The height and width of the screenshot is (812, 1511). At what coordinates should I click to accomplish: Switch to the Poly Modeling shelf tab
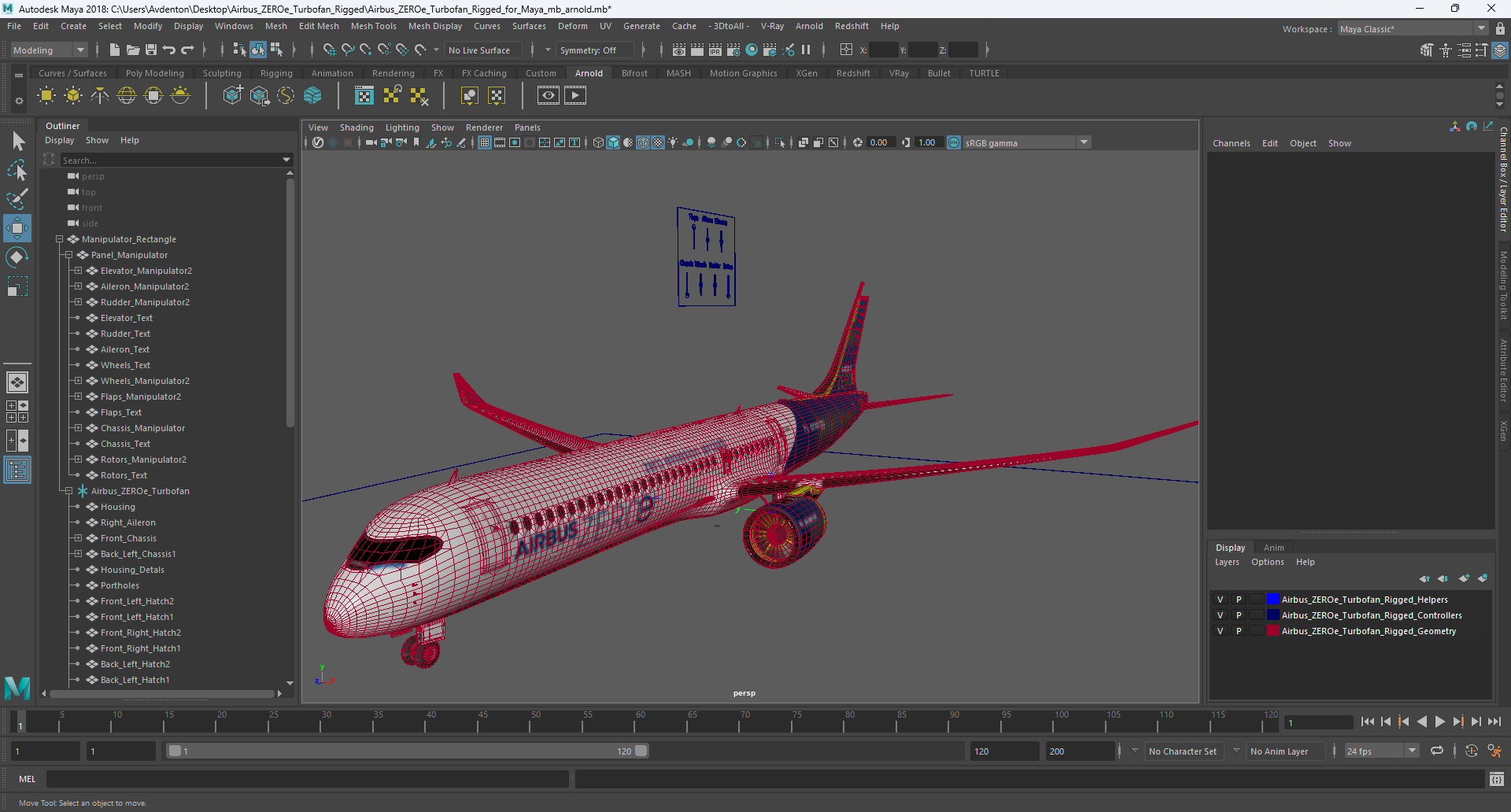pos(154,73)
